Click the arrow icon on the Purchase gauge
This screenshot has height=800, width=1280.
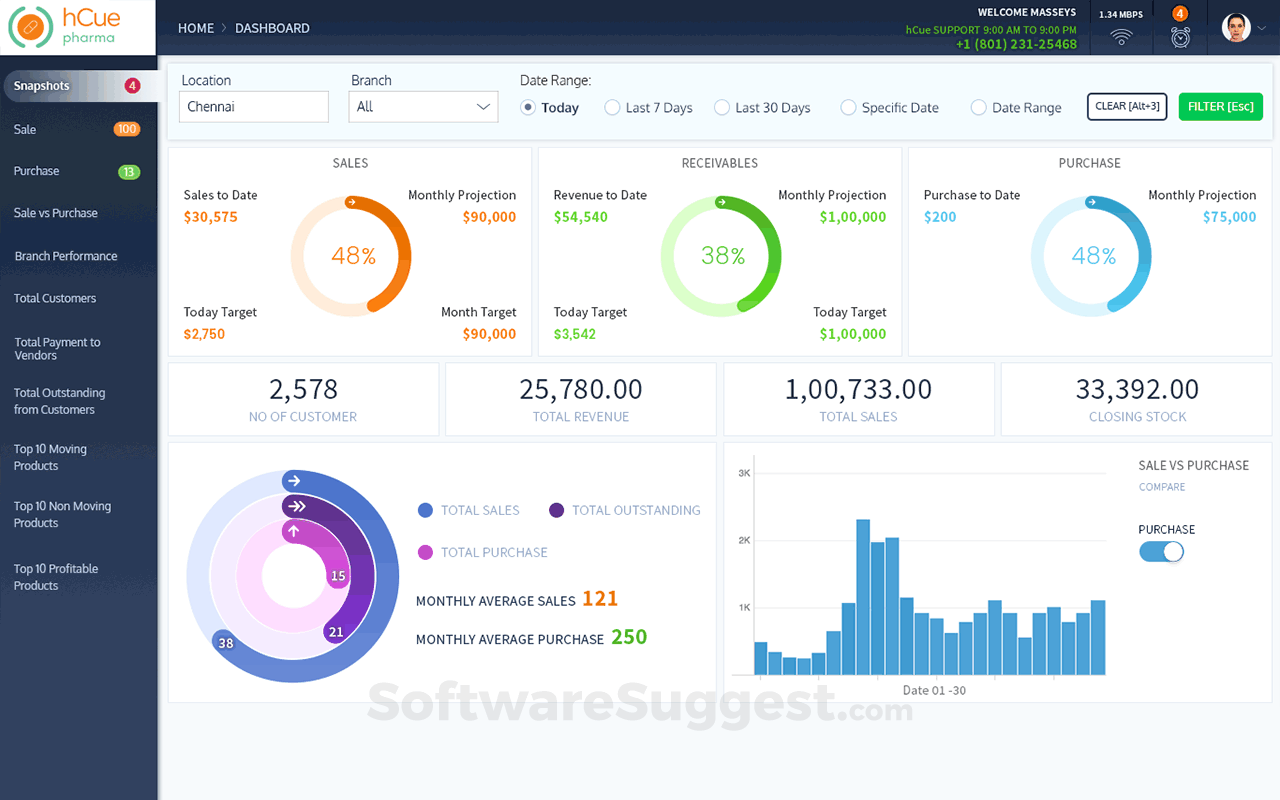coord(1091,202)
